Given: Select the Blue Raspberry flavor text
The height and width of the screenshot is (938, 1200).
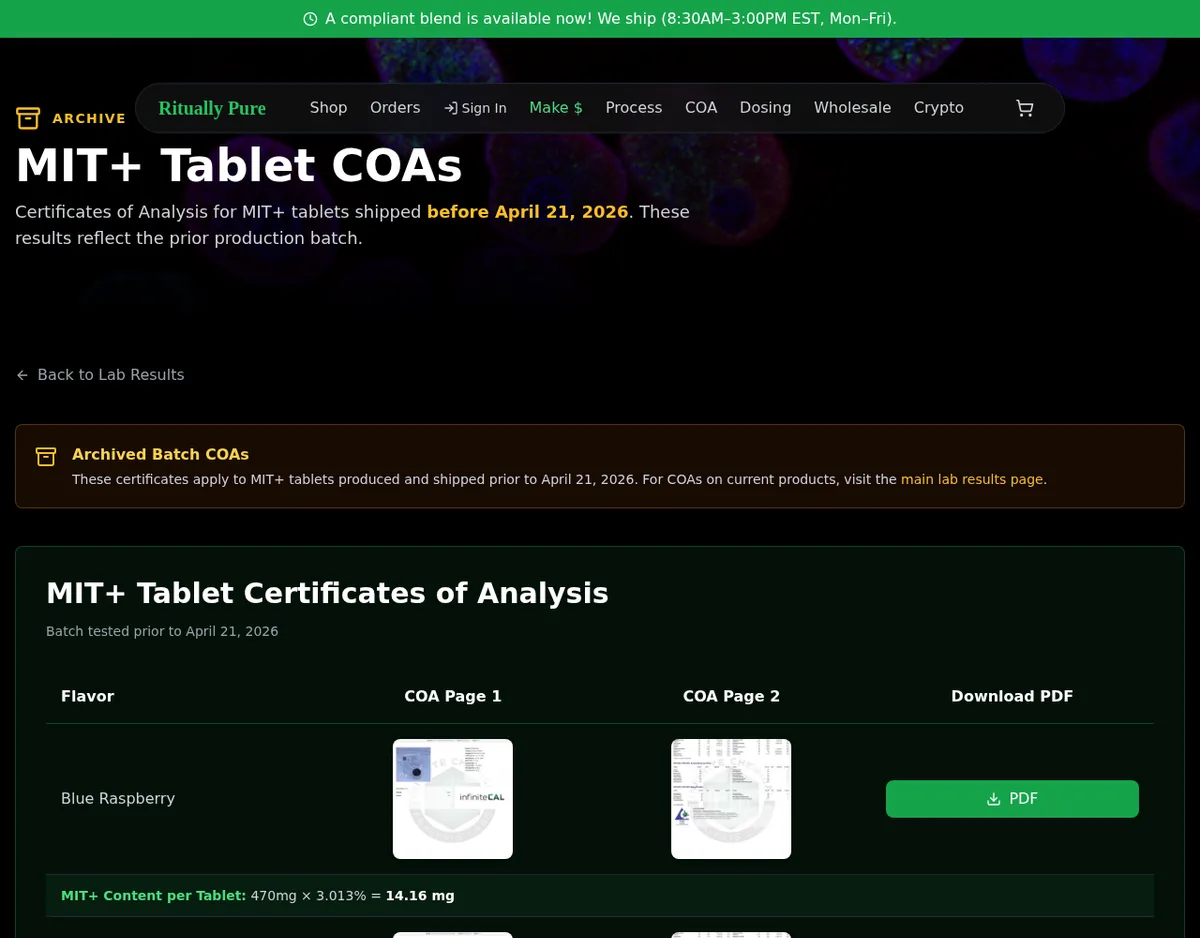Looking at the screenshot, I should (x=118, y=799).
